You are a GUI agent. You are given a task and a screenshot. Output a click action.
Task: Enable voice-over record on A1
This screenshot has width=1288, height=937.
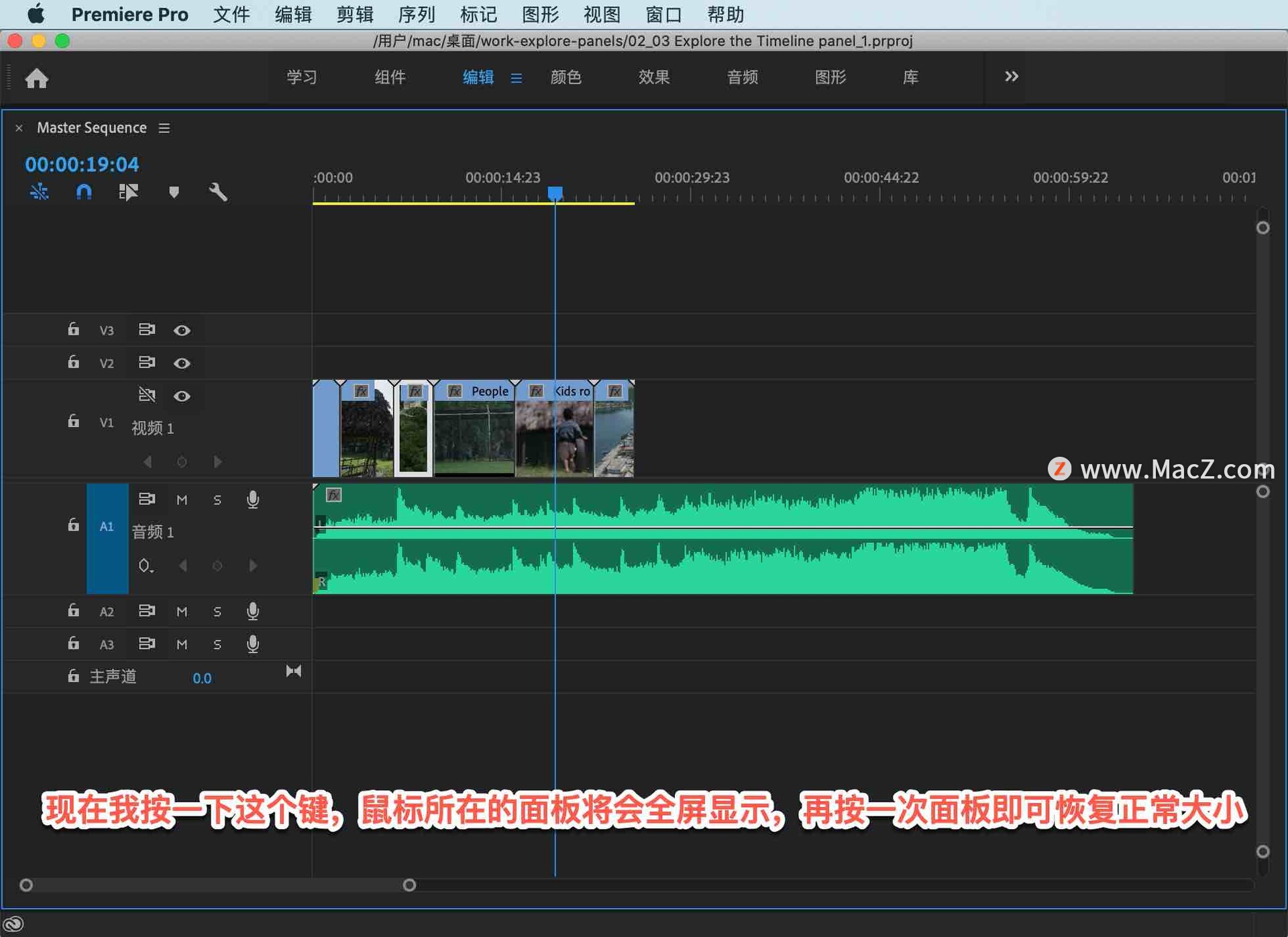(253, 500)
